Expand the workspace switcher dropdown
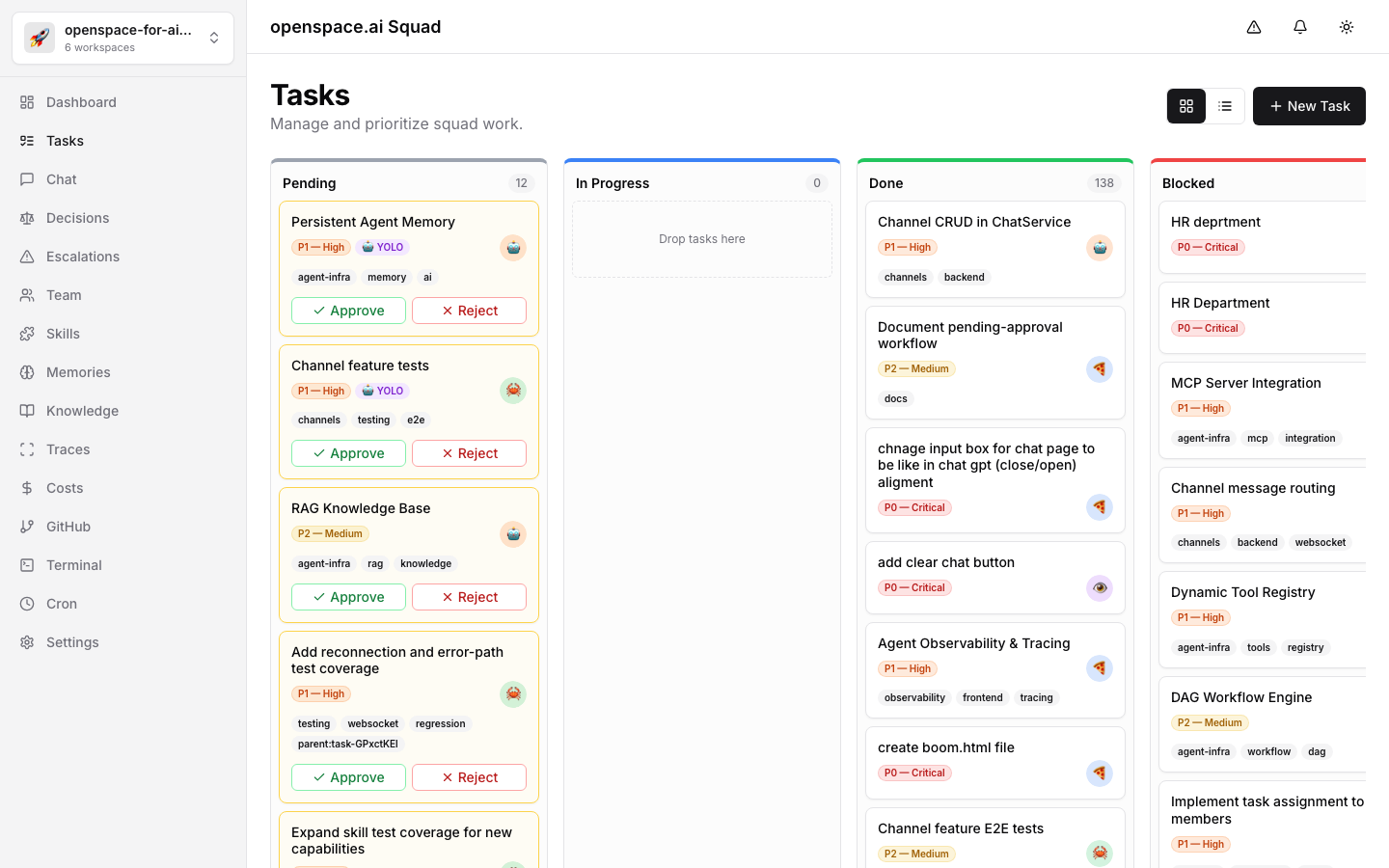Viewport: 1389px width, 868px height. point(213,38)
